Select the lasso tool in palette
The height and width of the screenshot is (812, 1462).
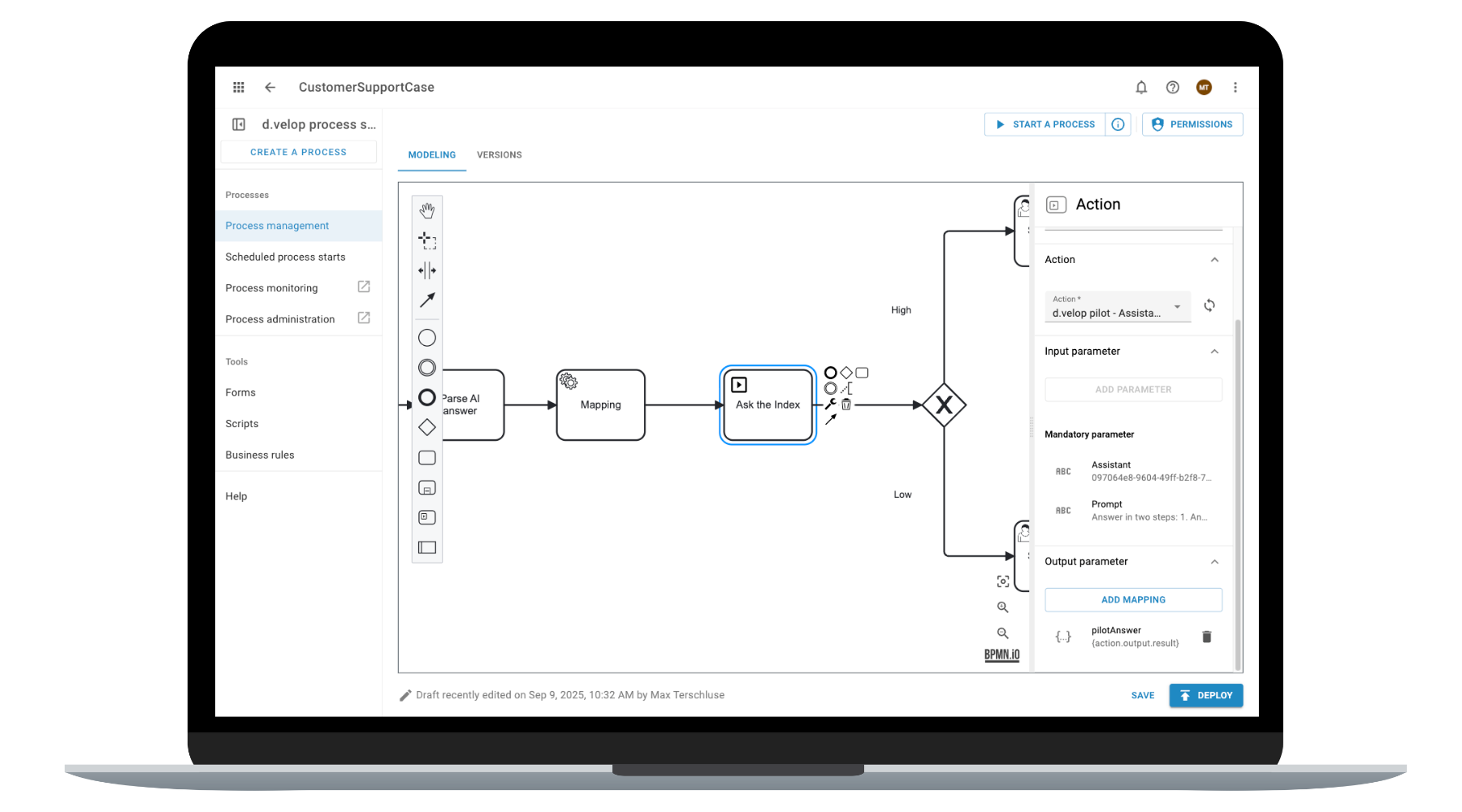[x=426, y=240]
